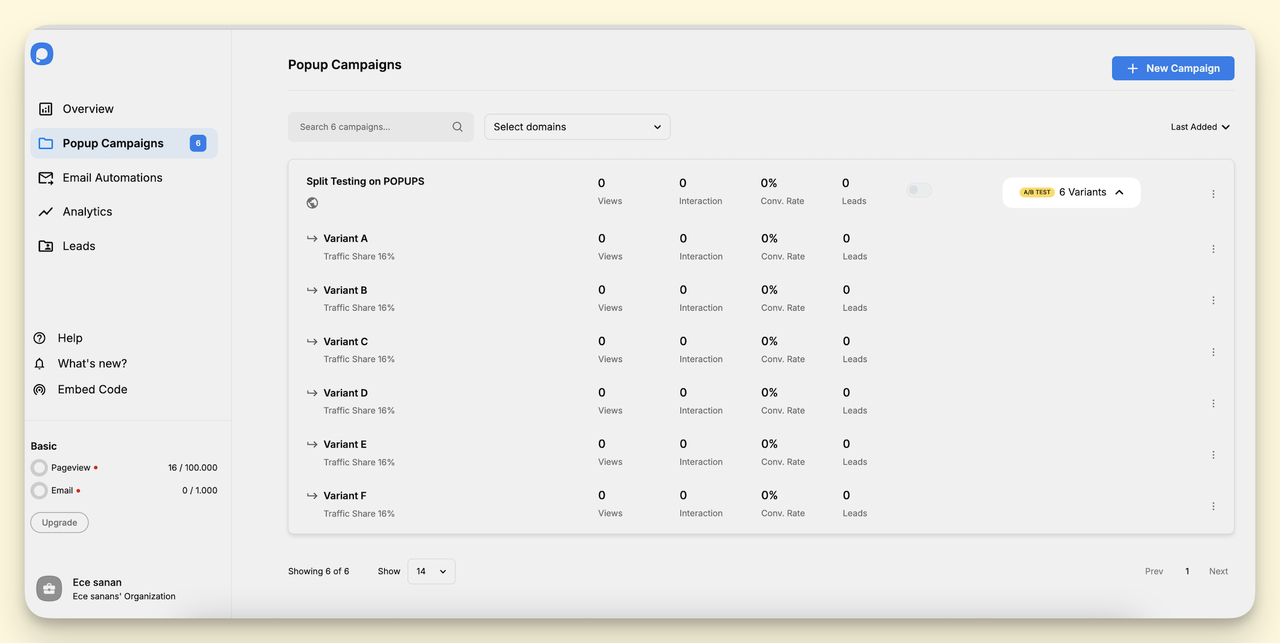
Task: Click the Help question mark icon
Action: coord(39,338)
